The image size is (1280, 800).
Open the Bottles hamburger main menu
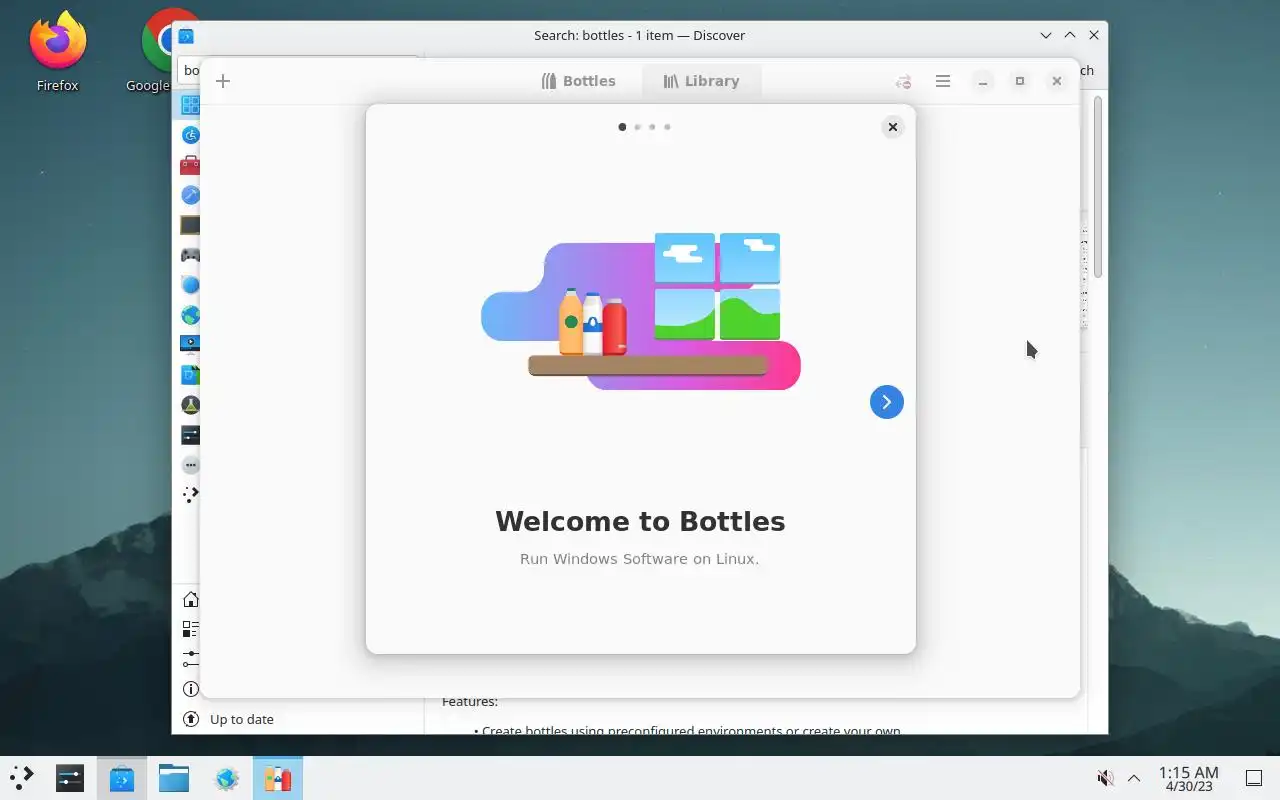(x=943, y=81)
